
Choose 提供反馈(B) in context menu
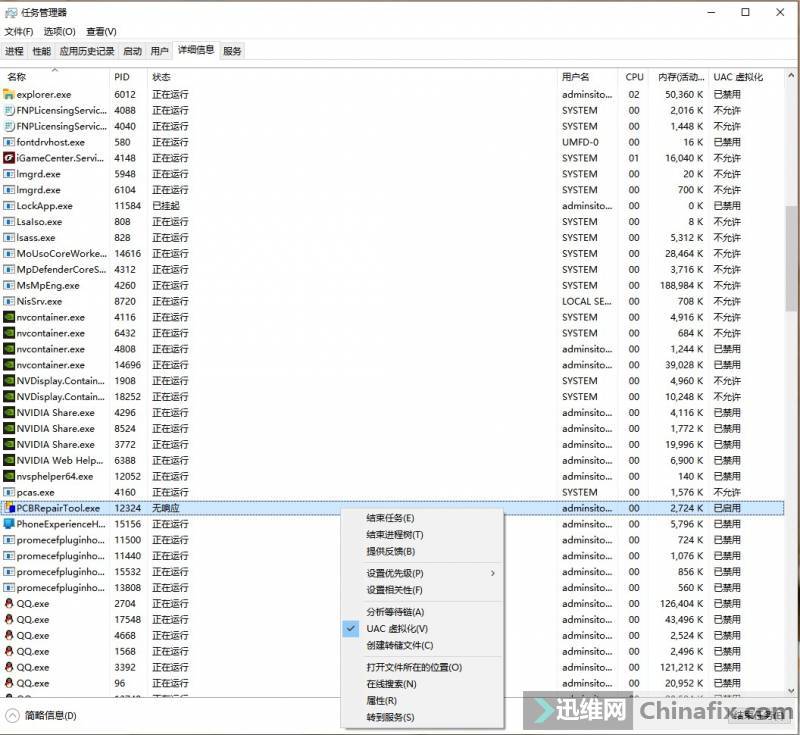pos(422,551)
